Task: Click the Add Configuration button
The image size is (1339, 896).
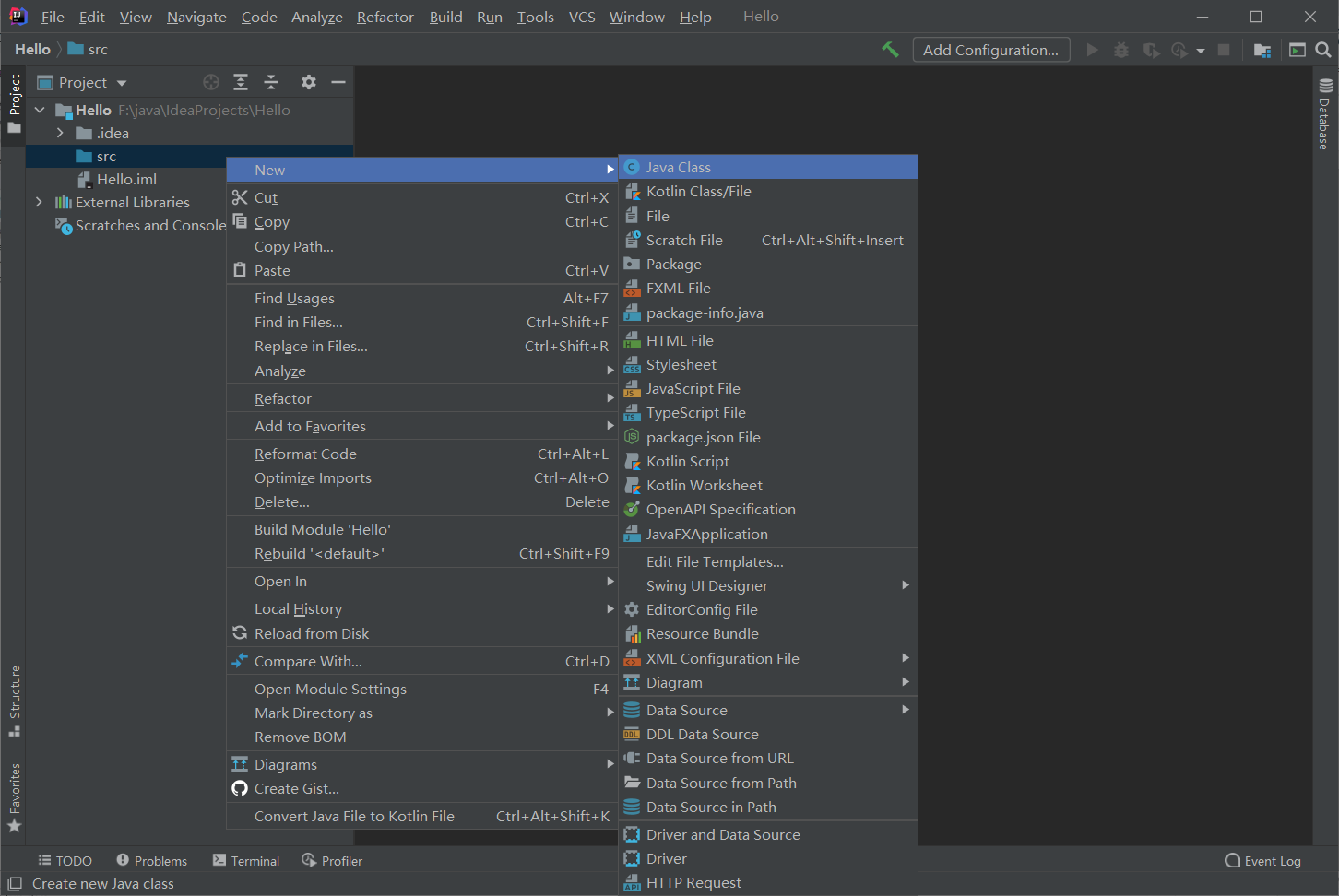Action: coord(990,50)
